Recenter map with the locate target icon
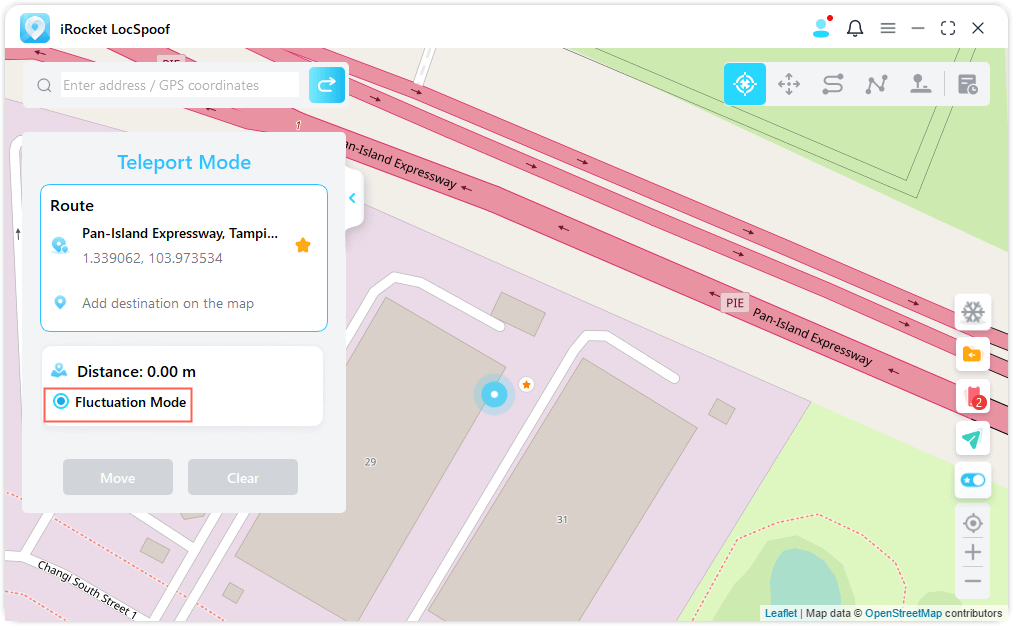Viewport: 1013px width, 626px height. pos(972,523)
